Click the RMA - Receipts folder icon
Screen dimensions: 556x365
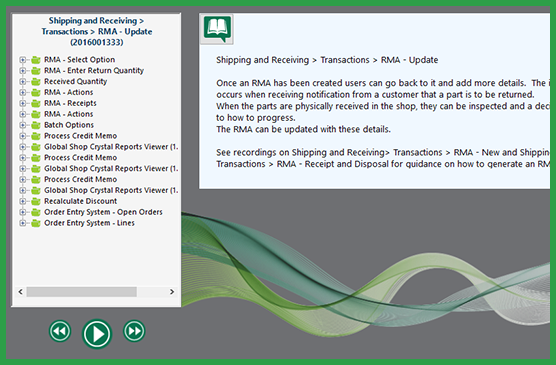click(35, 103)
